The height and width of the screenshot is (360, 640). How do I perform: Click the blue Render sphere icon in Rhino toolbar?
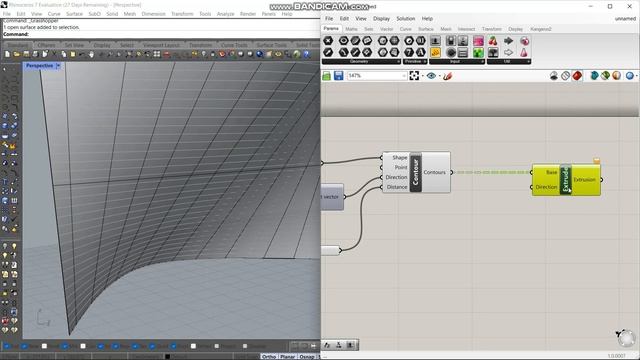pos(260,54)
